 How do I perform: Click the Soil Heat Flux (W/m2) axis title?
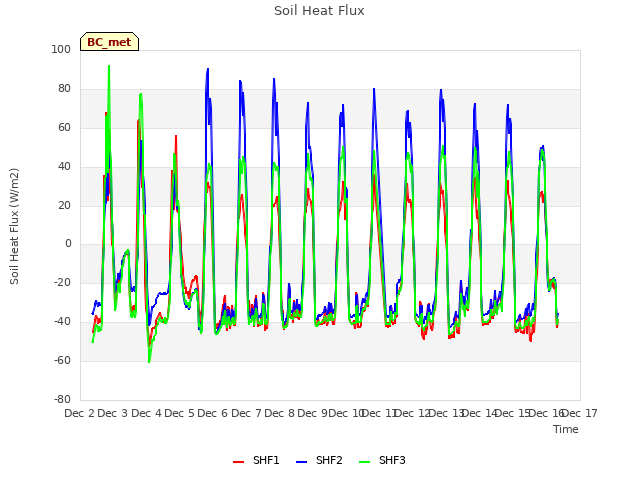pyautogui.click(x=14, y=226)
